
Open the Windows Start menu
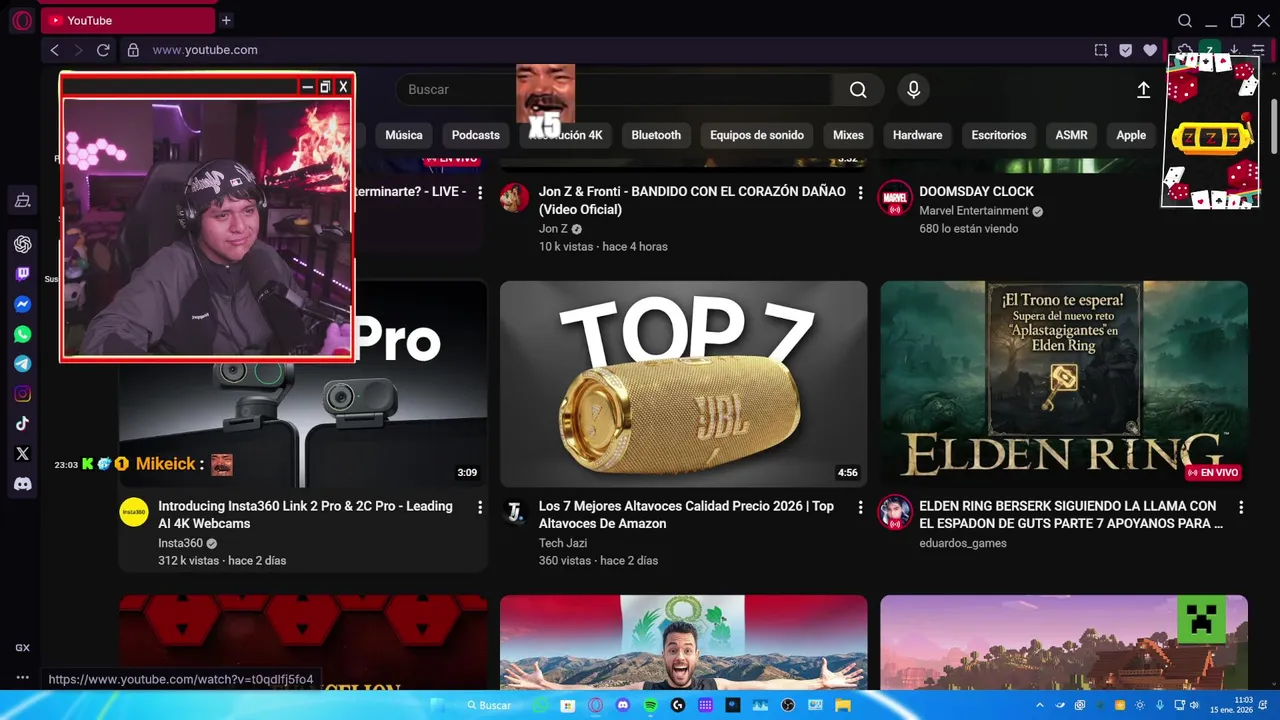[x=438, y=705]
